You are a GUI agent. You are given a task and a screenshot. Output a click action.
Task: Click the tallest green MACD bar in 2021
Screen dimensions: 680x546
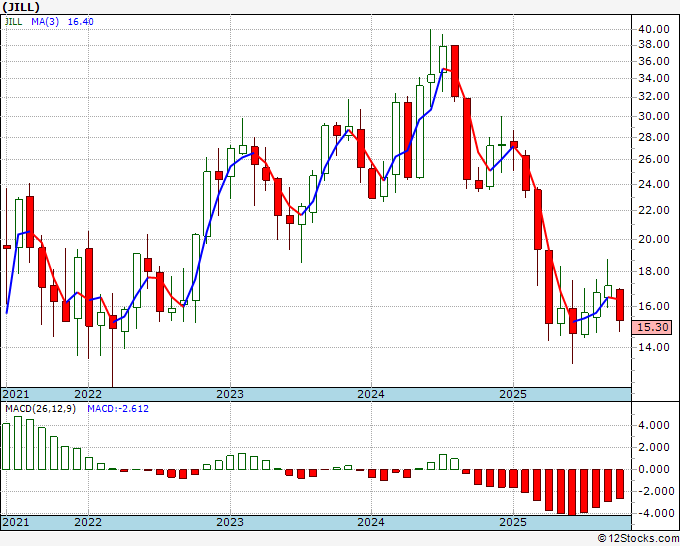(18, 443)
